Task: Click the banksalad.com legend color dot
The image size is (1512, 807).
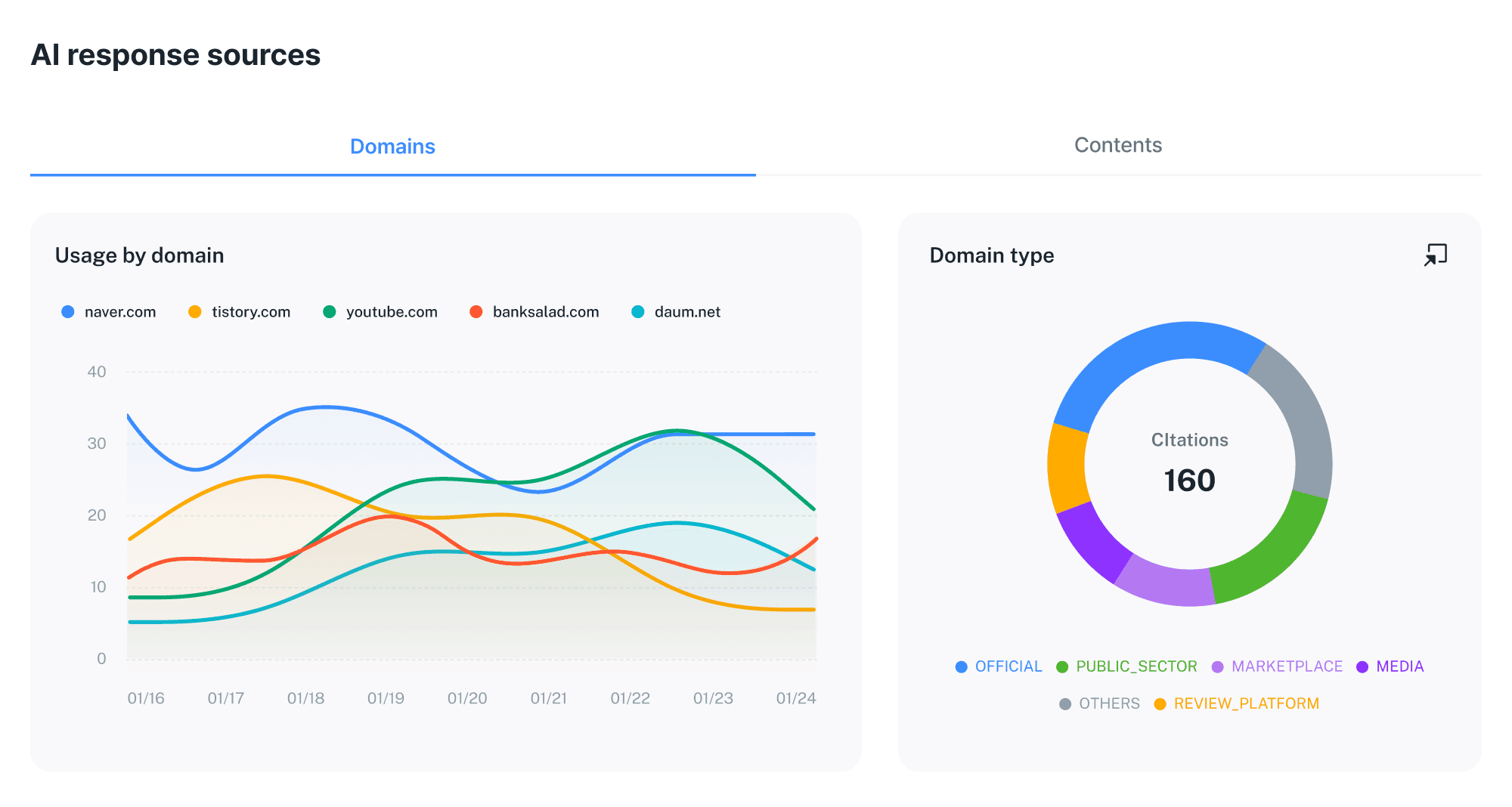Action: point(476,311)
